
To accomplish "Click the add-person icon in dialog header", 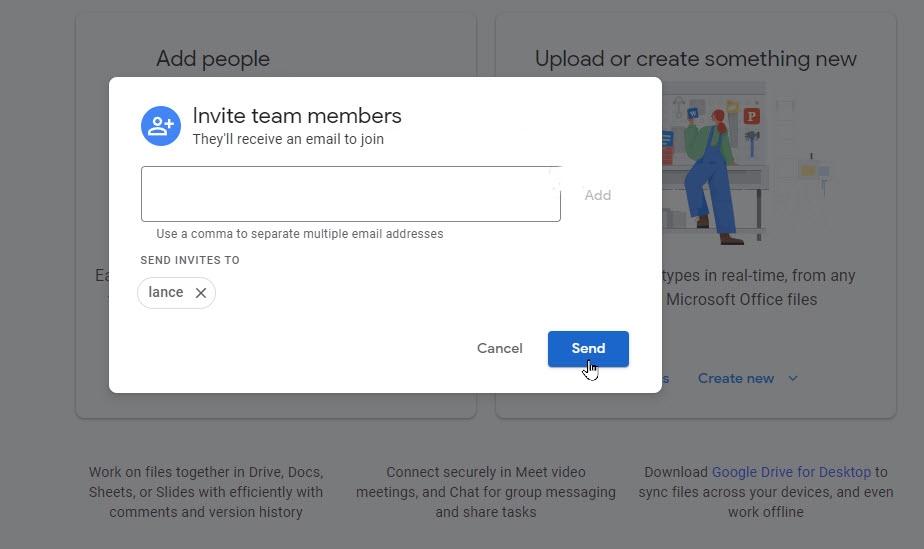I will pos(161,125).
